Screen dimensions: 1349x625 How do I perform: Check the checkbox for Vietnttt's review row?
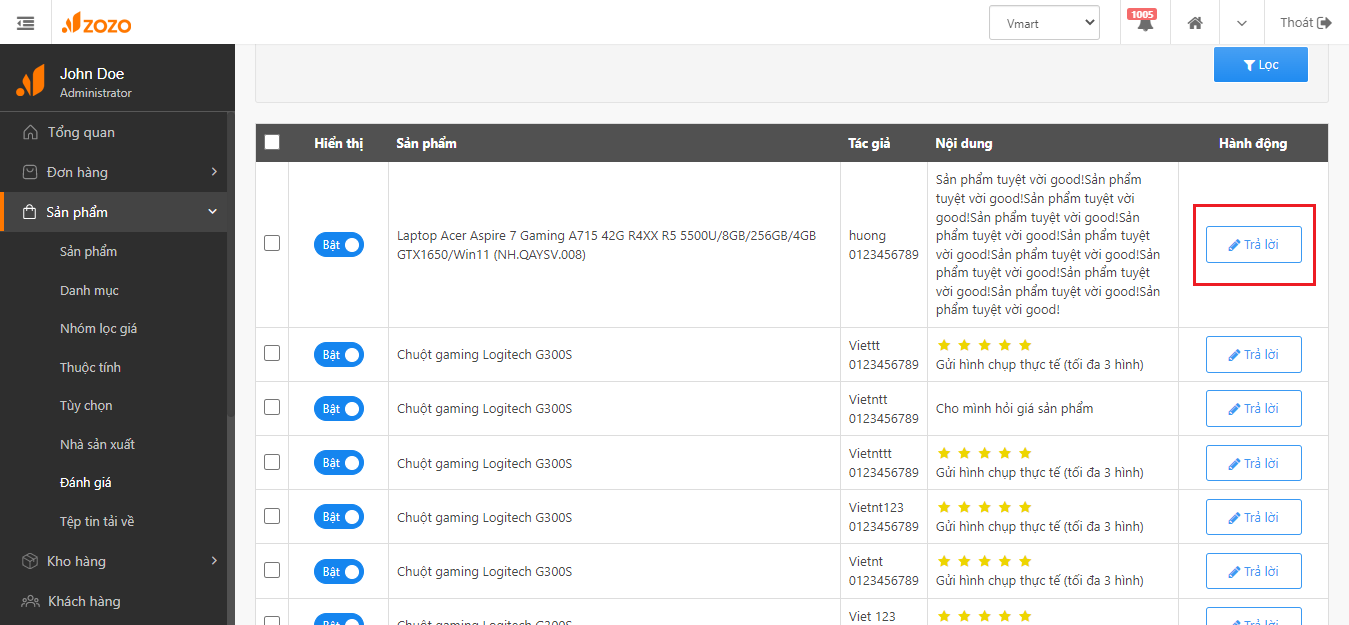[x=272, y=462]
